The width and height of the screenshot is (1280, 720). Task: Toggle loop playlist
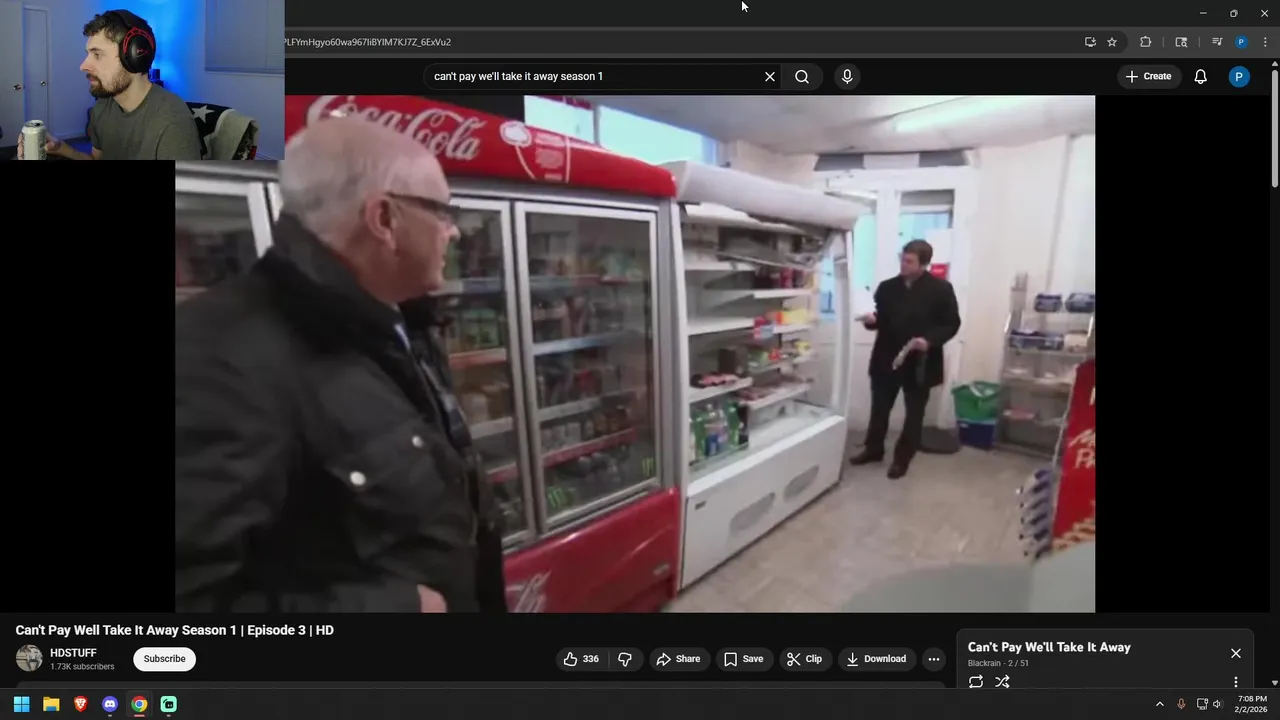click(x=976, y=682)
